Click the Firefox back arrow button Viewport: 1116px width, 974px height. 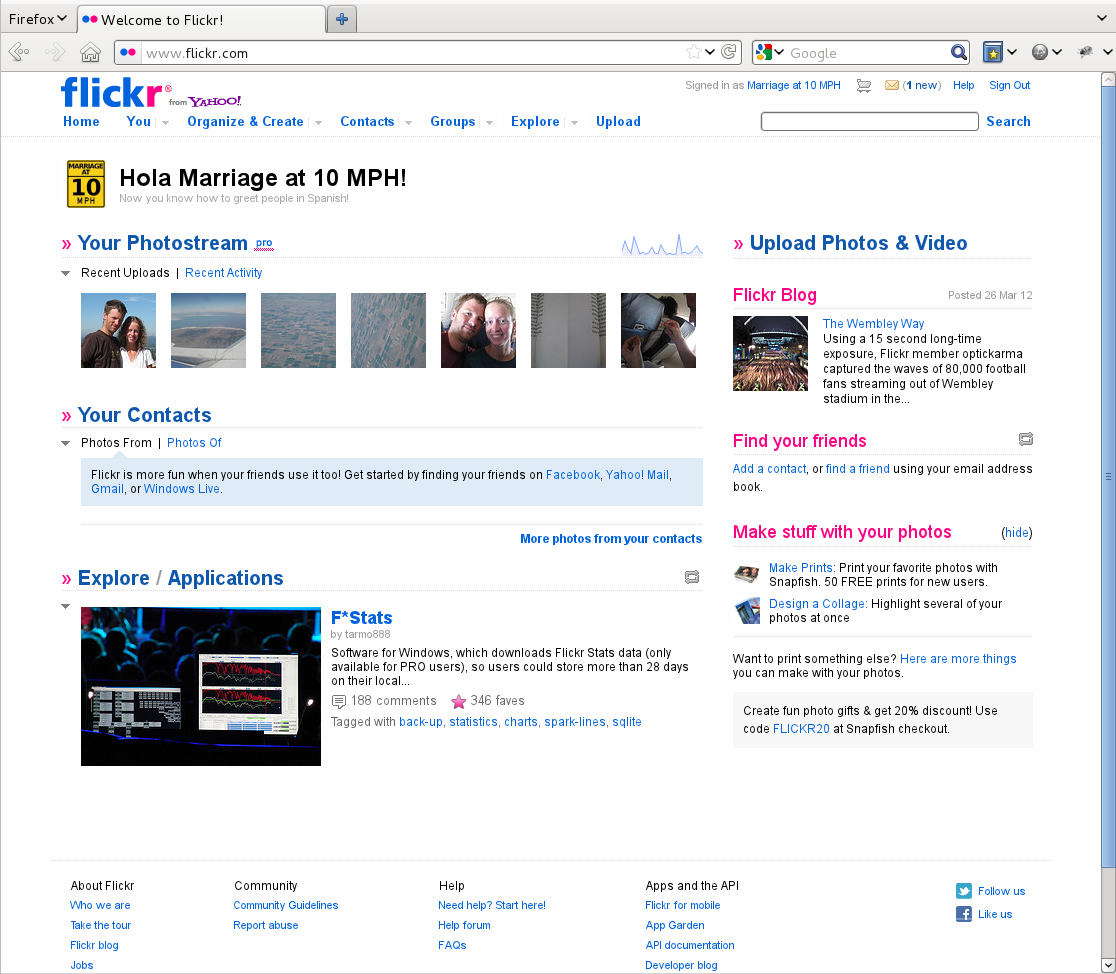19,52
